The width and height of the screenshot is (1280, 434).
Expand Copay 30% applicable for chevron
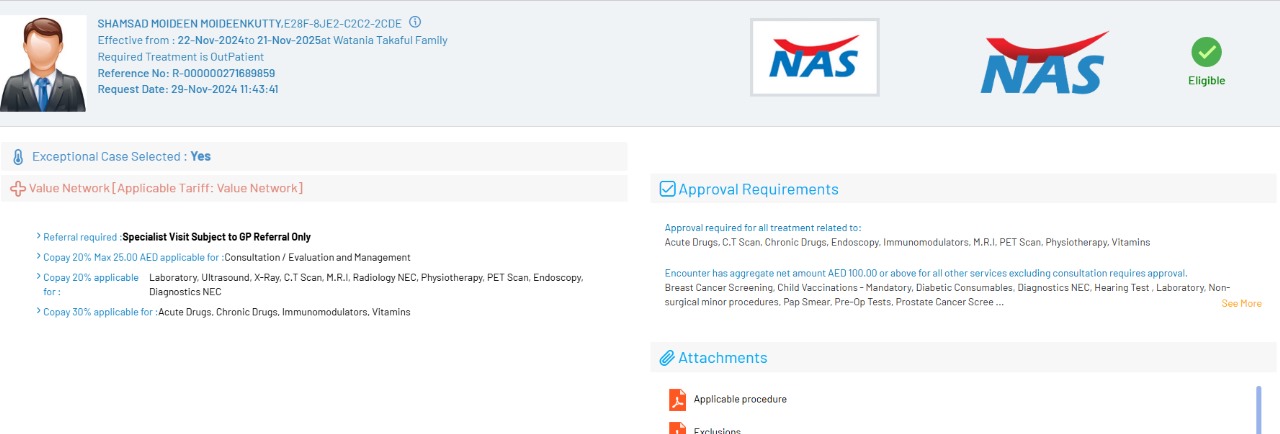39,311
